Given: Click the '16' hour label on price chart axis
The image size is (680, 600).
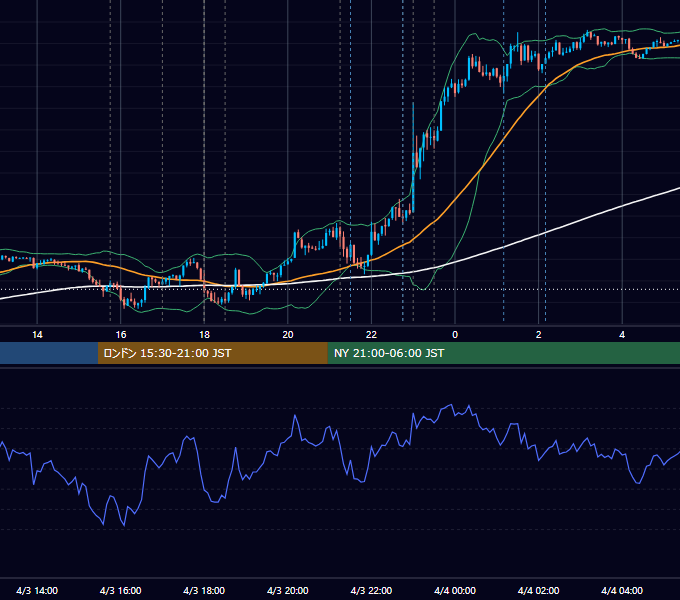Looking at the screenshot, I should pyautogui.click(x=121, y=335).
